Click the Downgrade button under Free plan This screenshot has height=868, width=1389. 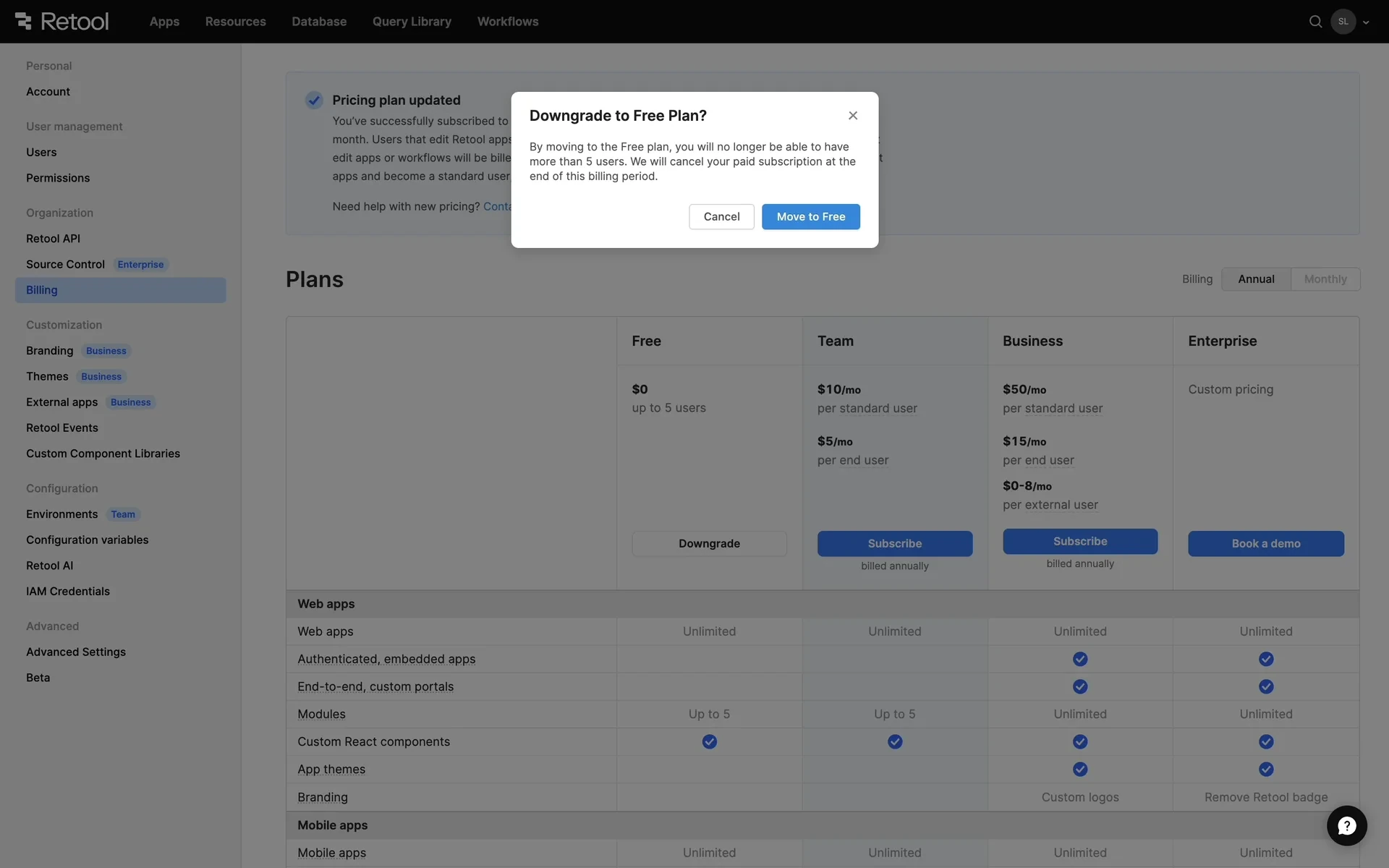tap(709, 543)
